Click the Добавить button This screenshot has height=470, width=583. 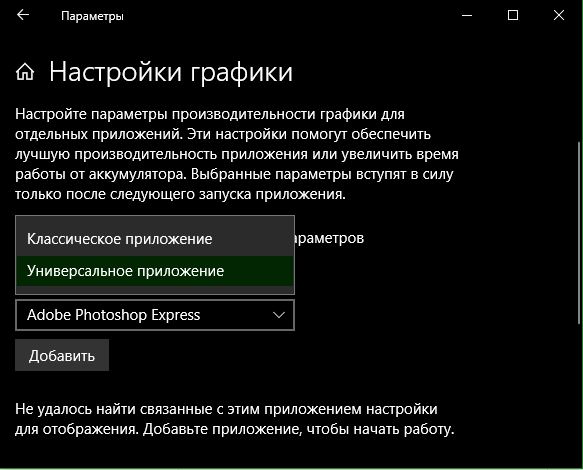point(62,355)
